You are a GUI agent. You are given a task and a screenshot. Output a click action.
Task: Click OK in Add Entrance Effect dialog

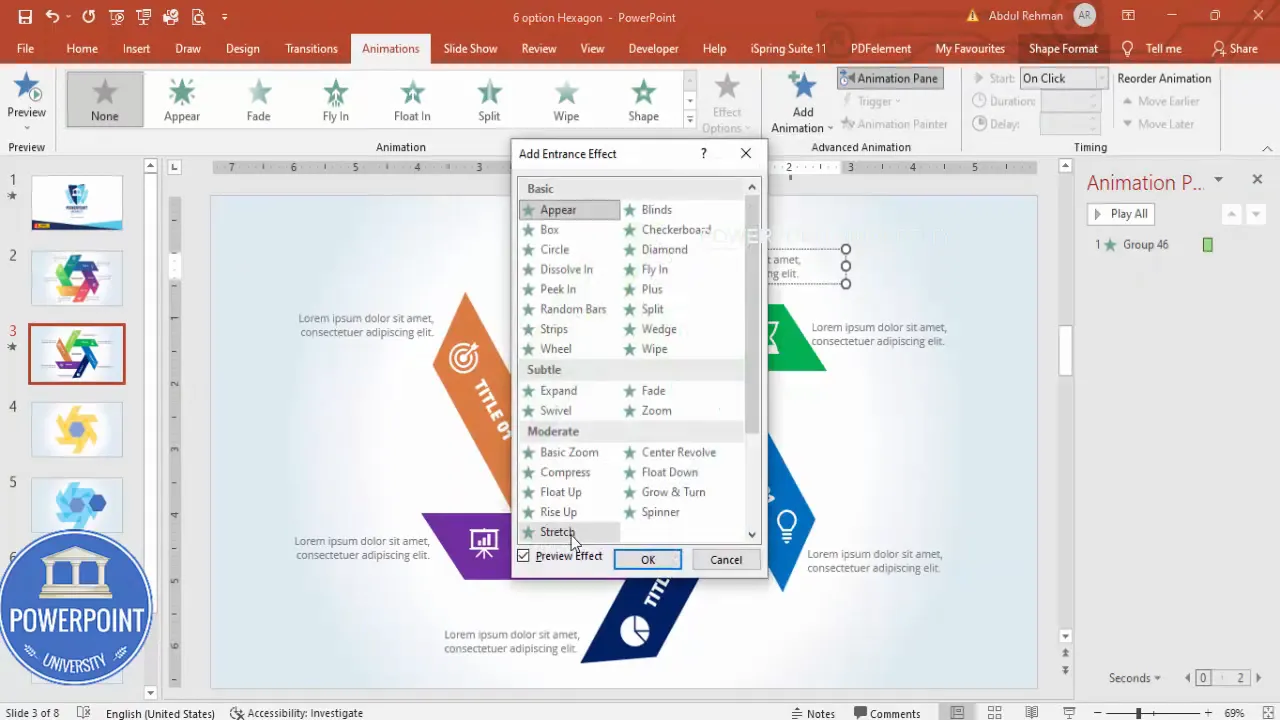(x=648, y=560)
